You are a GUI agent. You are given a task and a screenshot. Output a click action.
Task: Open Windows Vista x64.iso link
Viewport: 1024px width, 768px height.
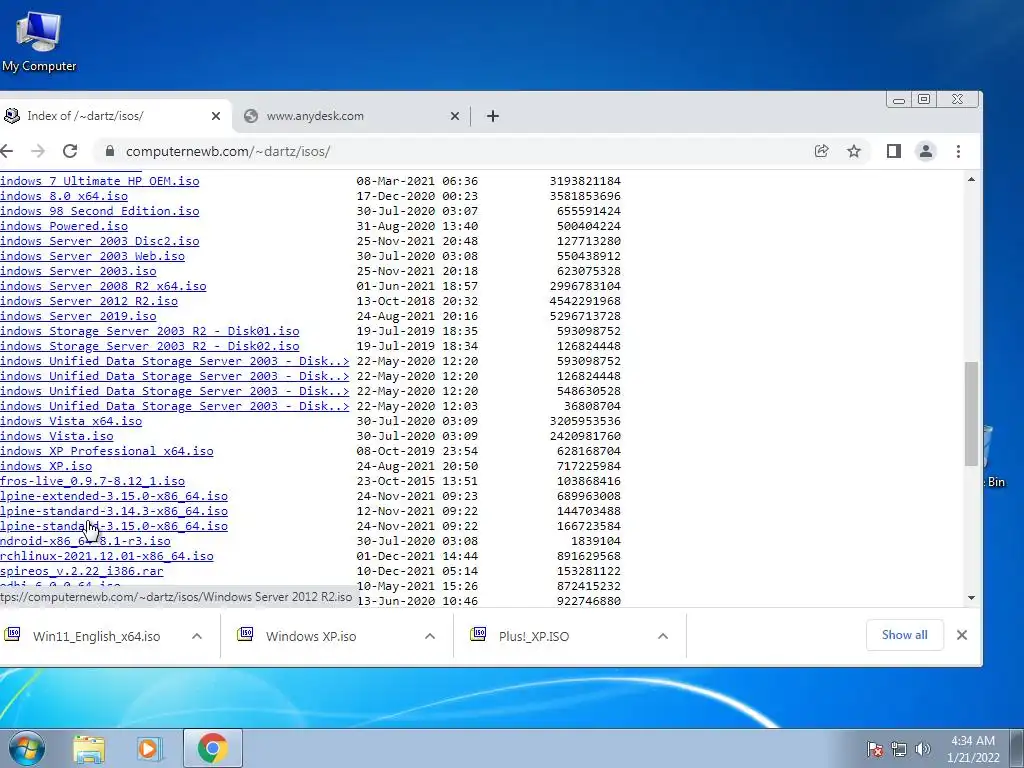pyautogui.click(x=71, y=421)
